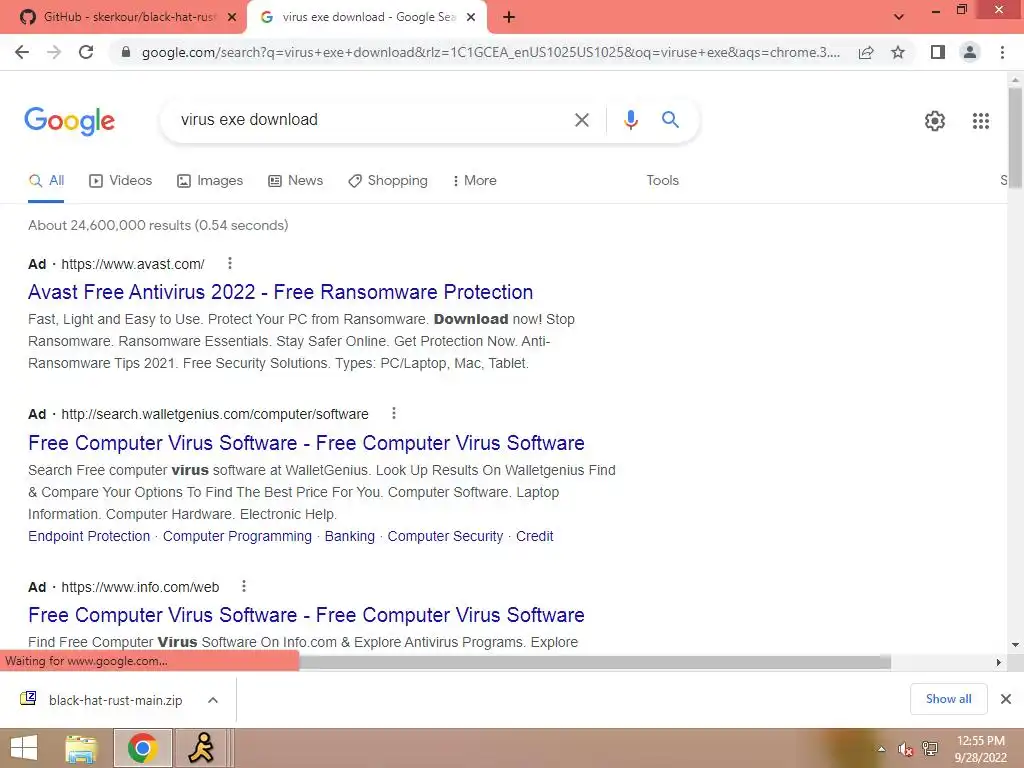The image size is (1024, 768).
Task: Expand the More search filters
Action: point(475,180)
